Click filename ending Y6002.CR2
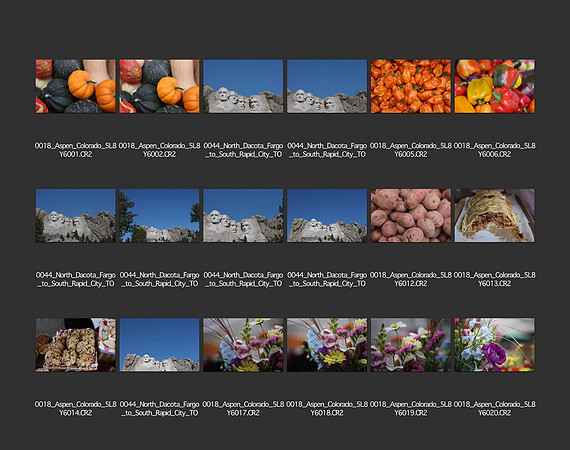570x450 pixels. click(159, 150)
